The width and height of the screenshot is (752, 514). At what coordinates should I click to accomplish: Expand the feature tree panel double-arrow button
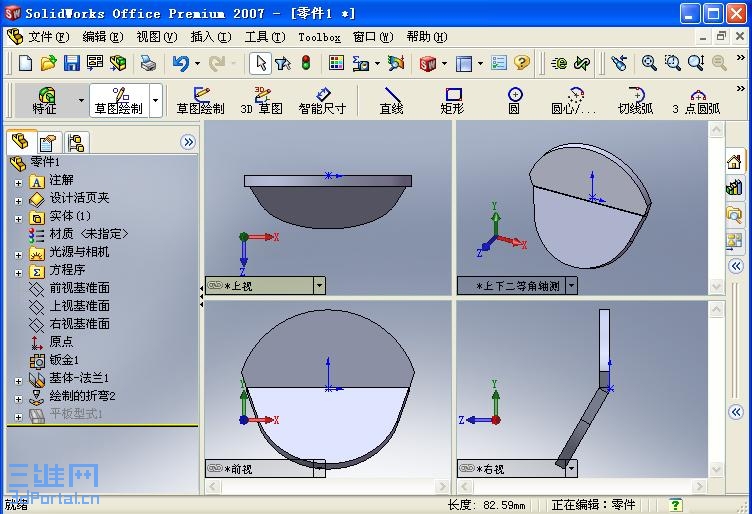[188, 142]
